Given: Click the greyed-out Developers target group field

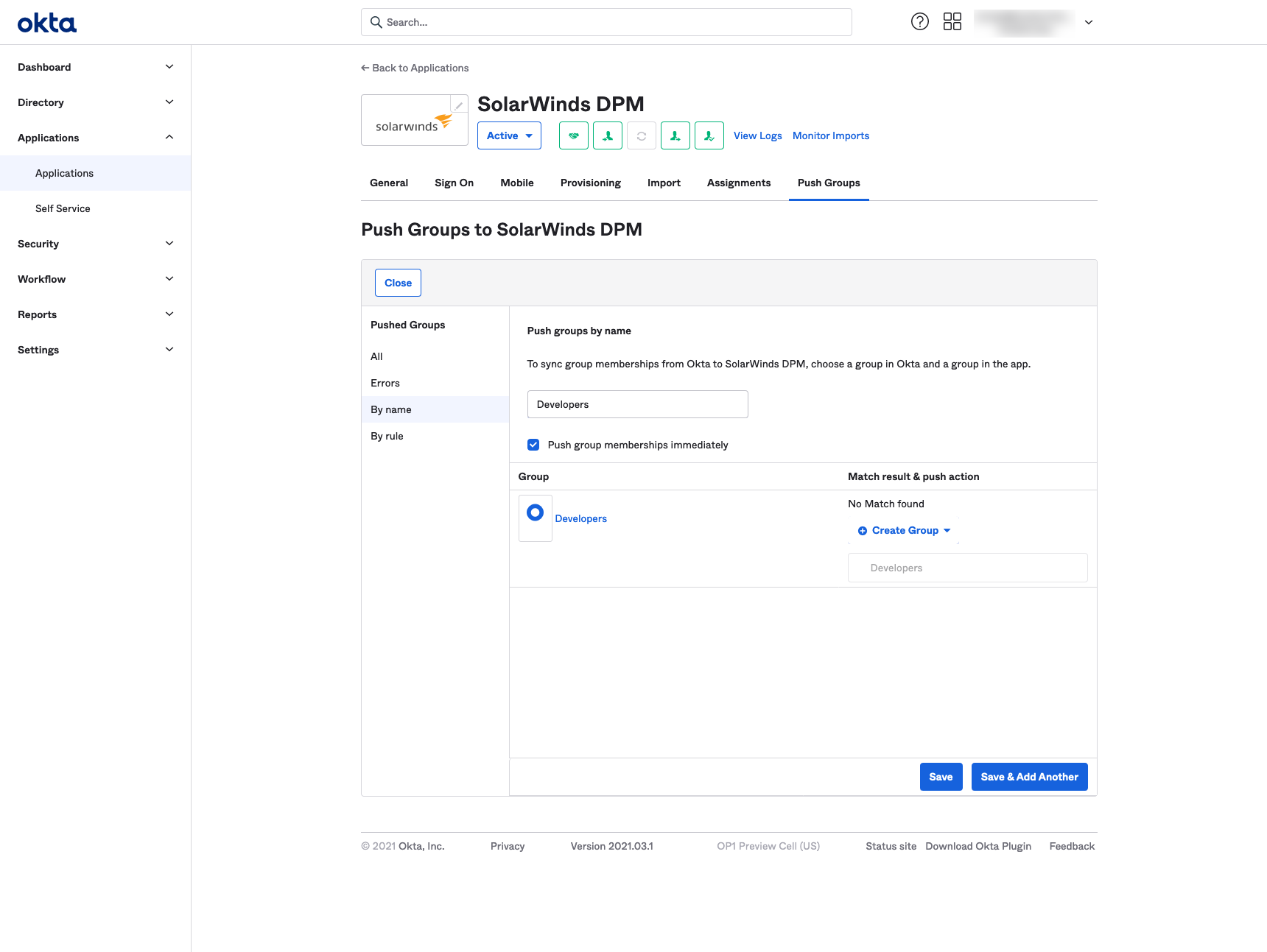Looking at the screenshot, I should point(968,568).
